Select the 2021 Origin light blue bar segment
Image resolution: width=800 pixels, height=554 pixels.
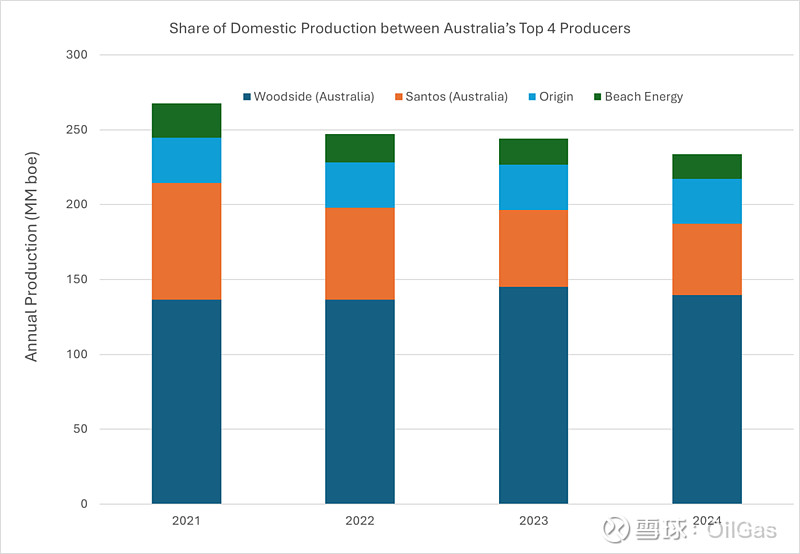(187, 160)
